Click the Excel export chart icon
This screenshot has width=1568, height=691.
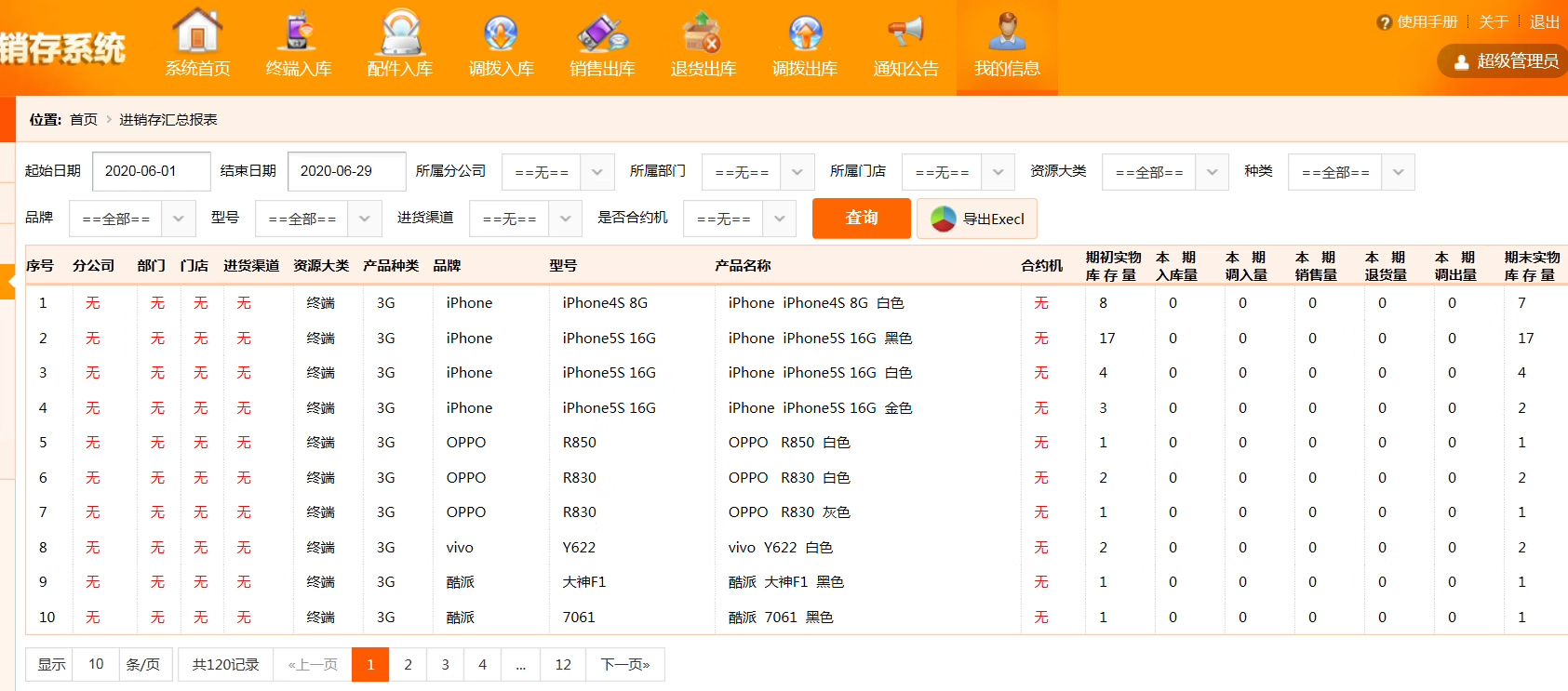click(944, 219)
